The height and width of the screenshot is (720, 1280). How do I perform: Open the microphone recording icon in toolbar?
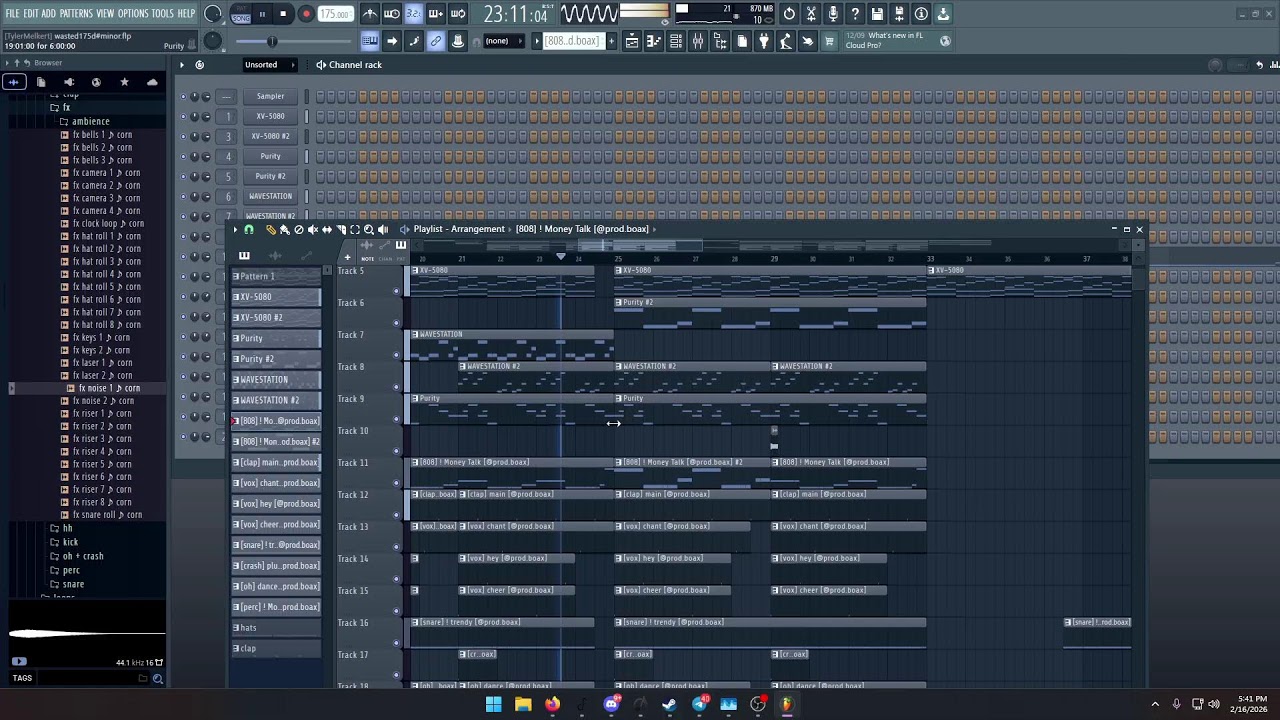click(833, 14)
